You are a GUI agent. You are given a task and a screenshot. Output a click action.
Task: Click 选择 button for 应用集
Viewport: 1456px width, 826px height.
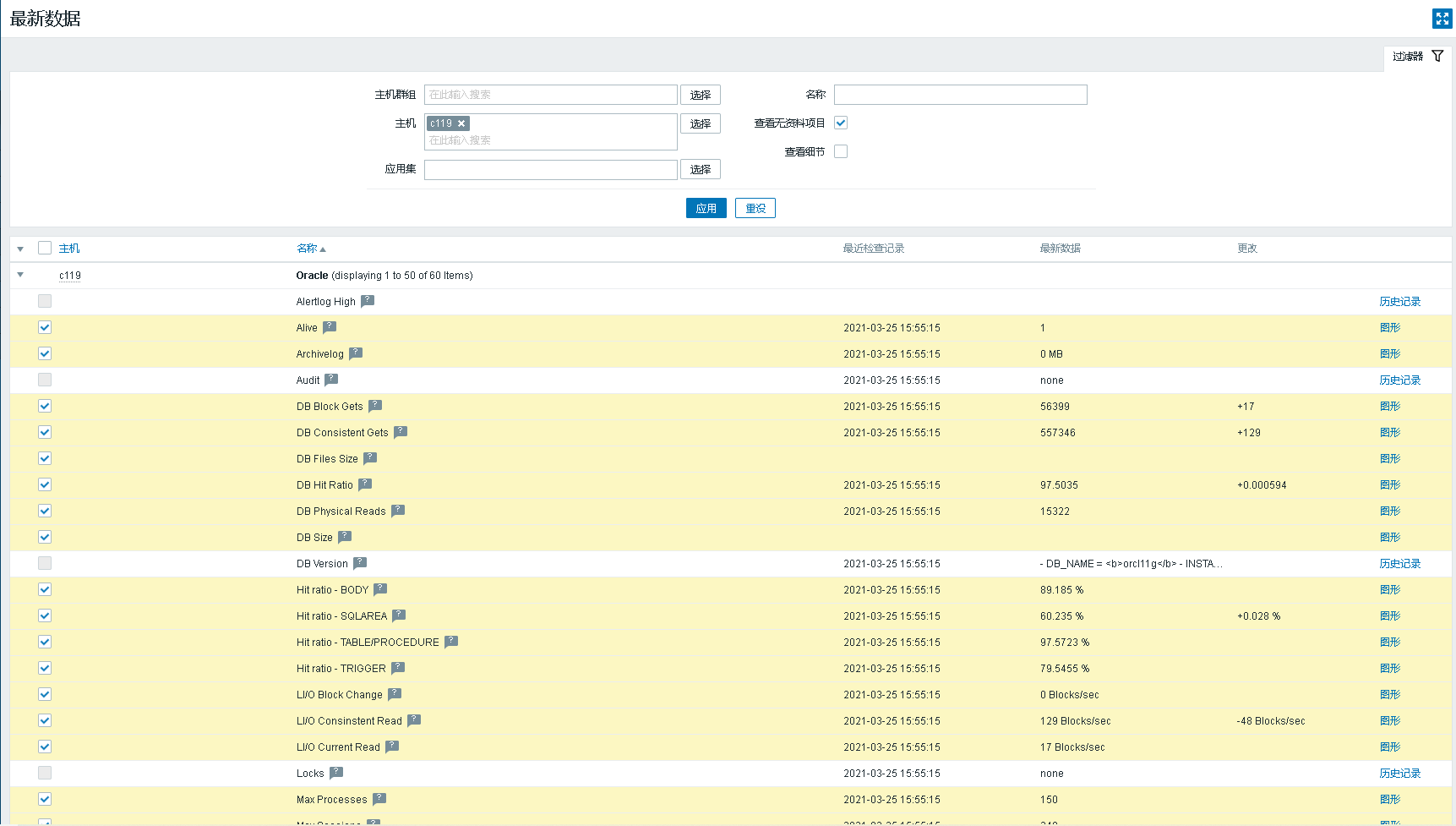coord(701,169)
